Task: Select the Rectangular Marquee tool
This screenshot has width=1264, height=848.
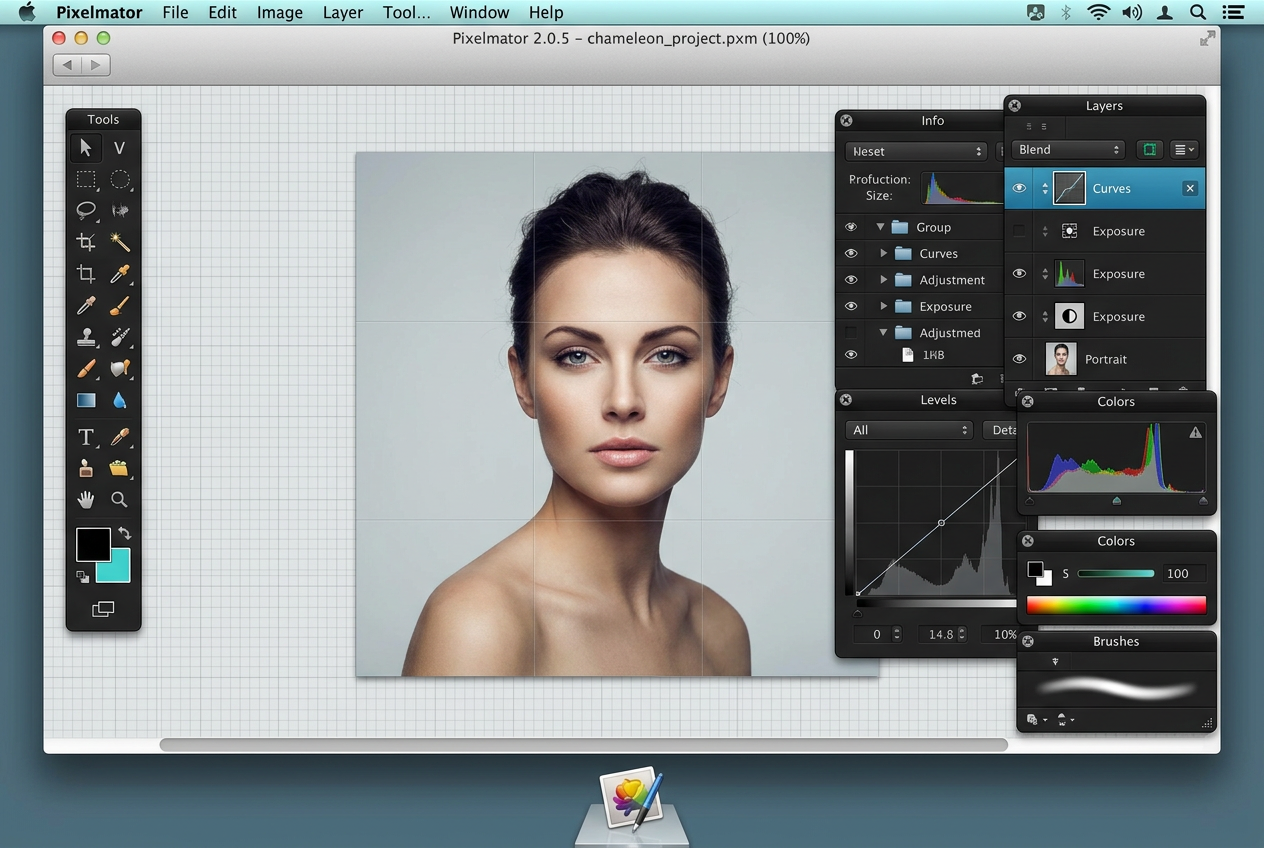Action: (x=86, y=180)
